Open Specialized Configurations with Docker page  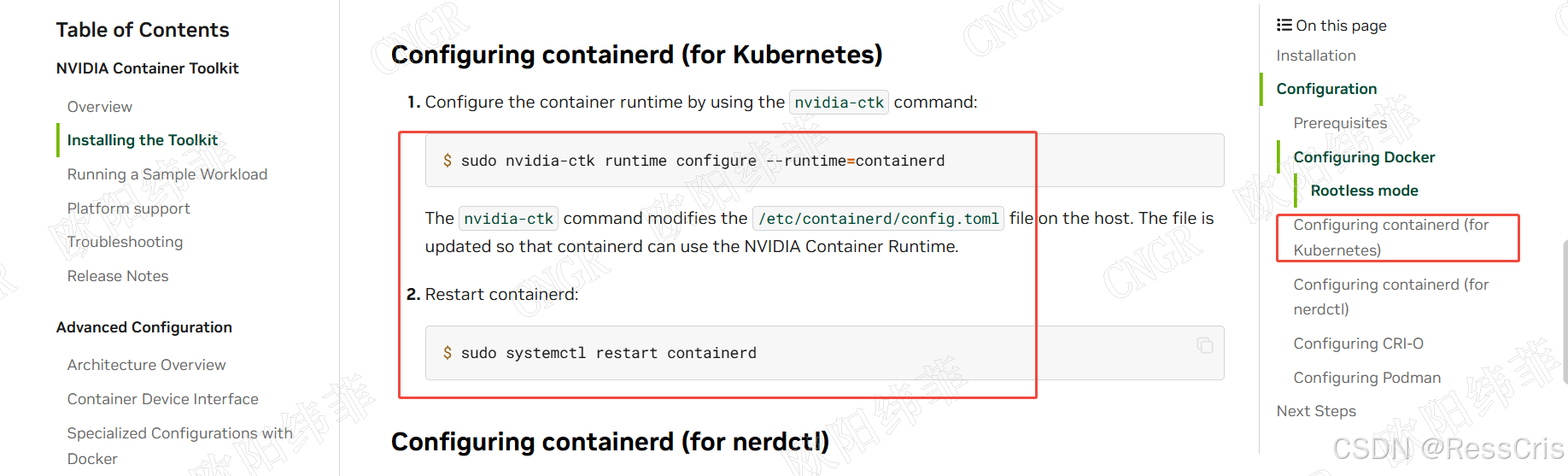point(180,446)
